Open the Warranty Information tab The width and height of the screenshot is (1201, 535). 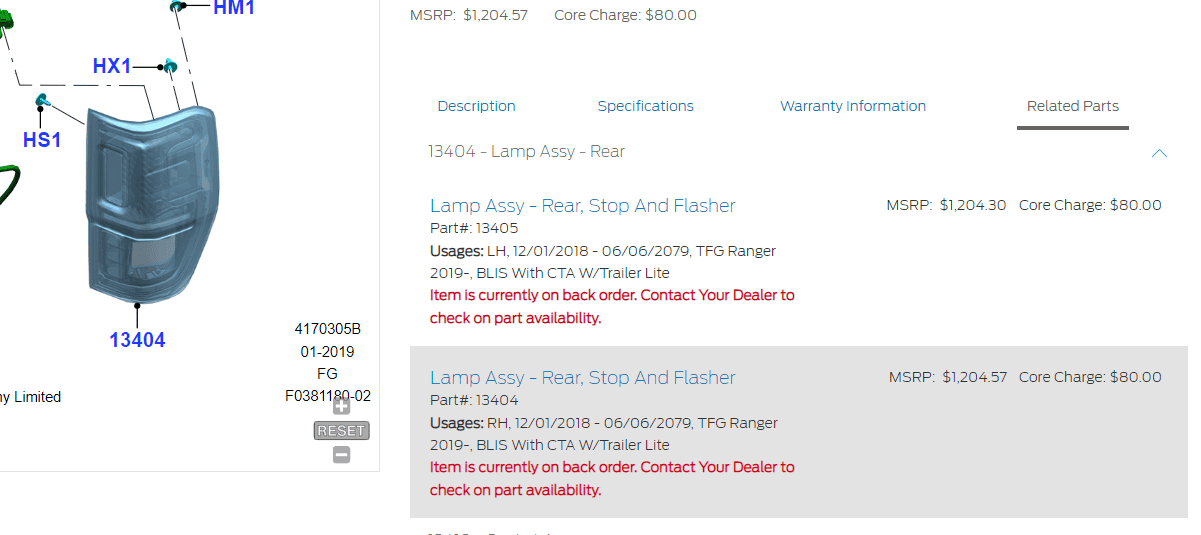(853, 106)
